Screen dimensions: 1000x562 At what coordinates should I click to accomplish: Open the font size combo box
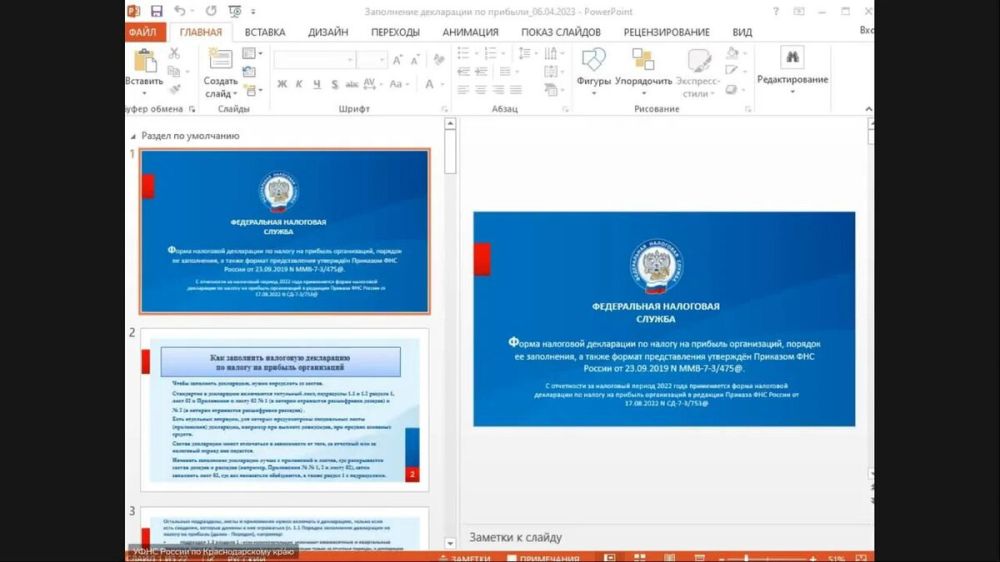[372, 60]
